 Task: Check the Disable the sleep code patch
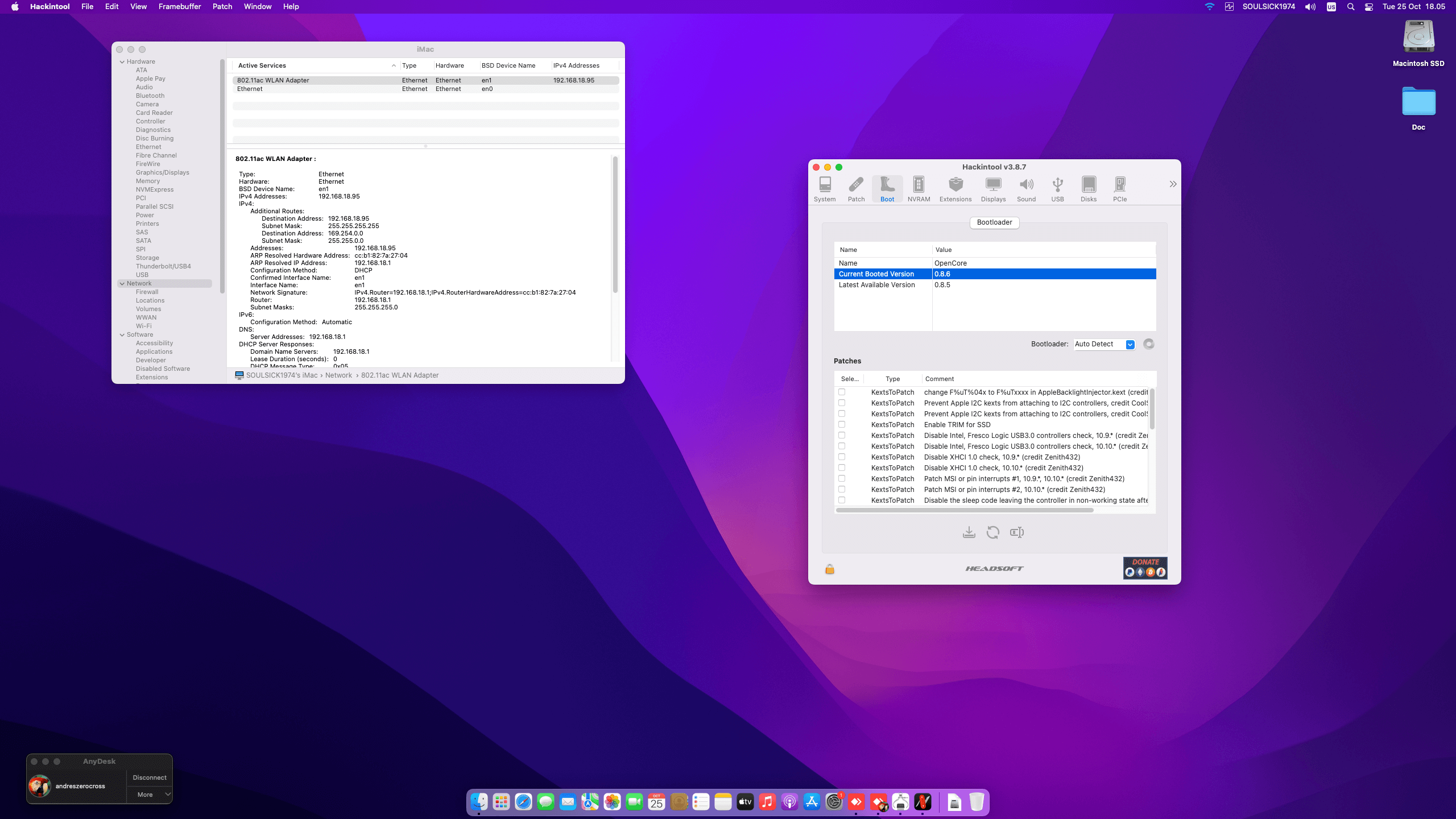click(842, 500)
